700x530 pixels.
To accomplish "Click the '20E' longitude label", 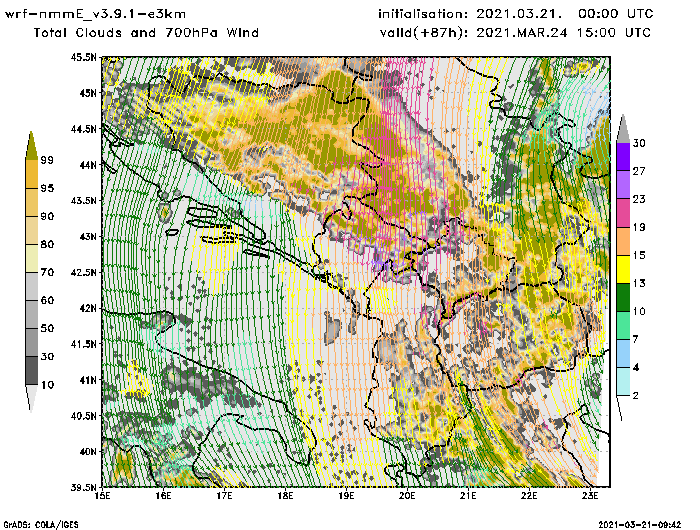I will coord(407,496).
